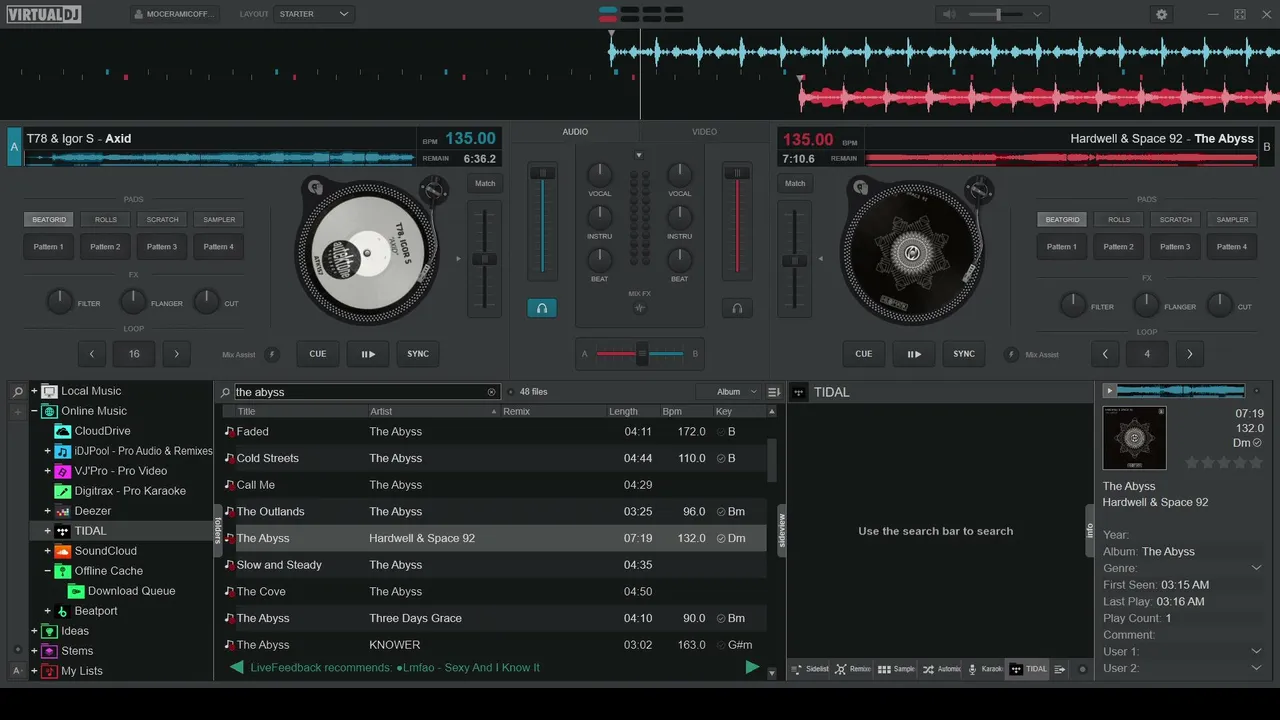Toggle right deck headphone cue button
The width and height of the screenshot is (1280, 720).
[x=737, y=308]
